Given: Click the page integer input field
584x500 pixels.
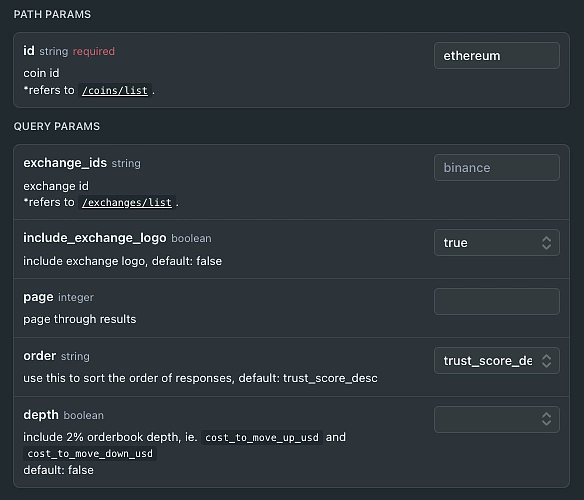Looking at the screenshot, I should [x=496, y=301].
